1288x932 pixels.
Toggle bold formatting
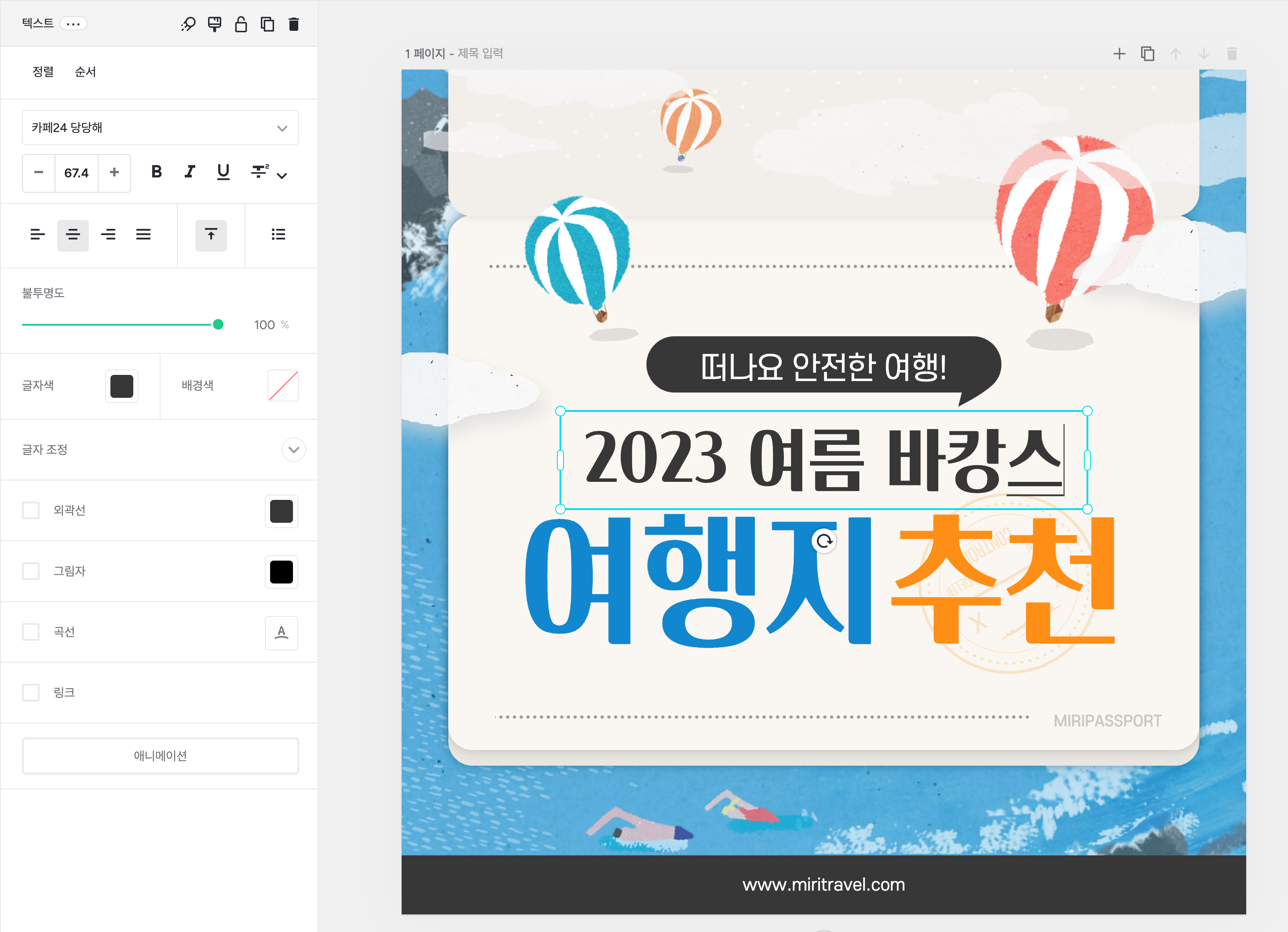157,172
